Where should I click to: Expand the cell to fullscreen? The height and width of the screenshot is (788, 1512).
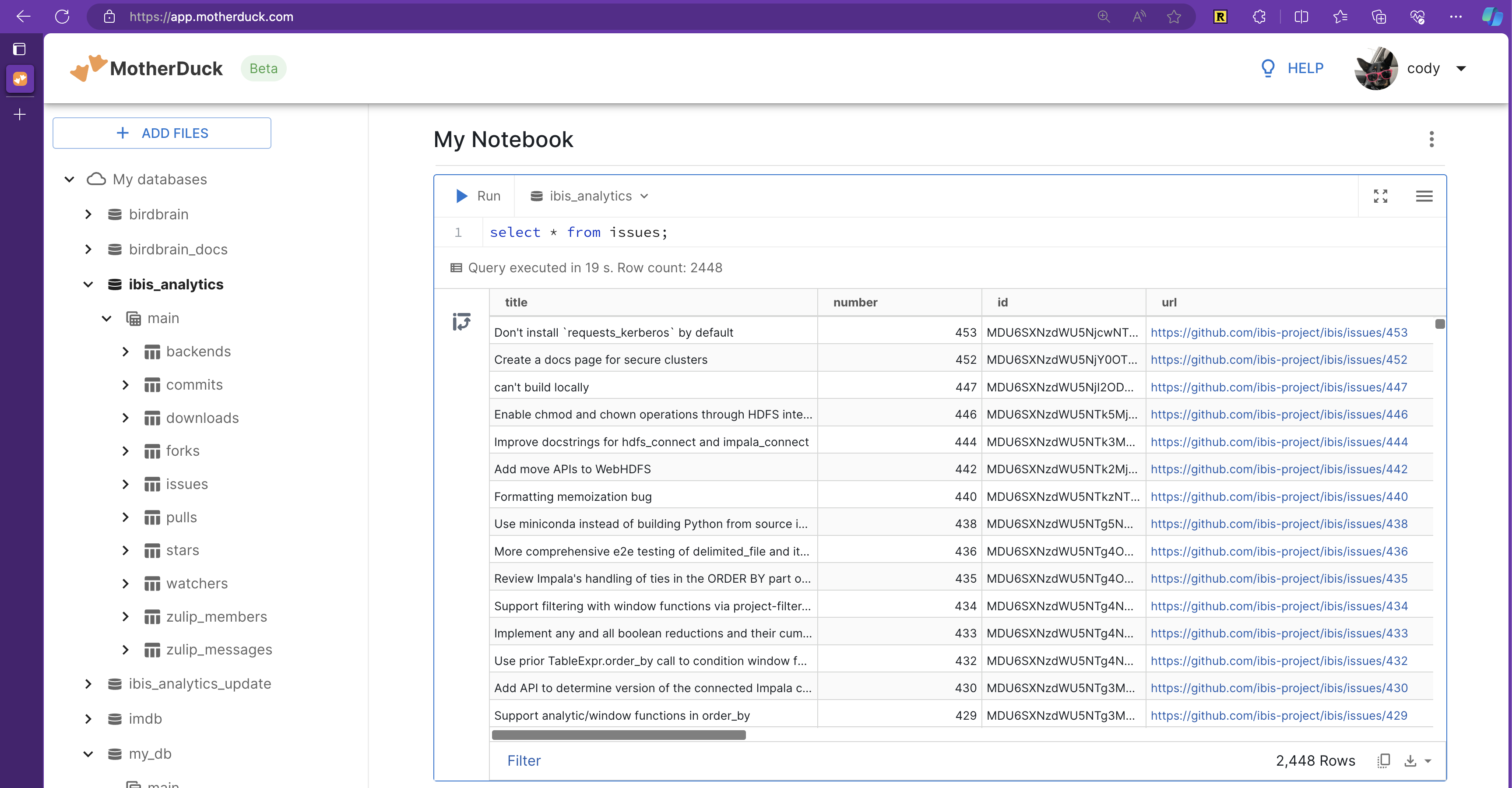point(1381,196)
